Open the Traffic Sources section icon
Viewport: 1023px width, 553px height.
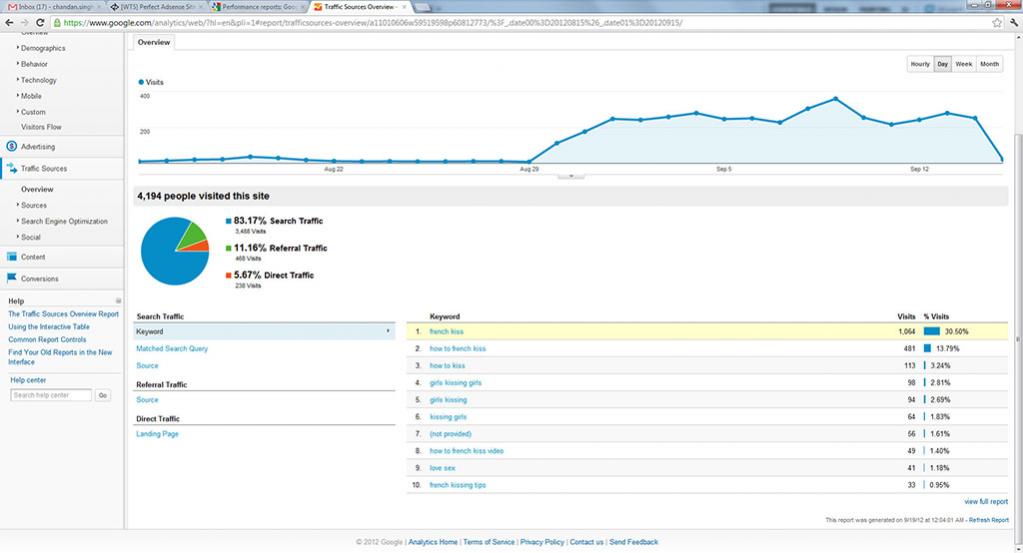(x=11, y=168)
